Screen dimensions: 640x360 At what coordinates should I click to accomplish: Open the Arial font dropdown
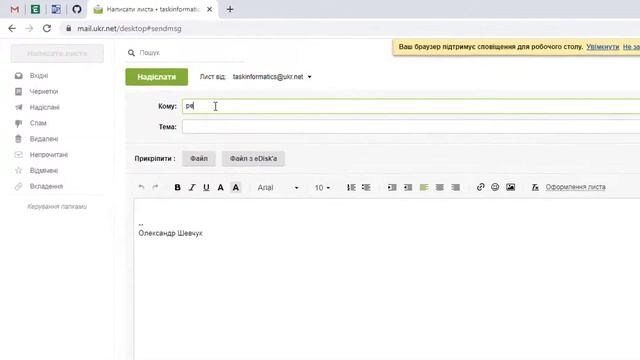(278, 187)
